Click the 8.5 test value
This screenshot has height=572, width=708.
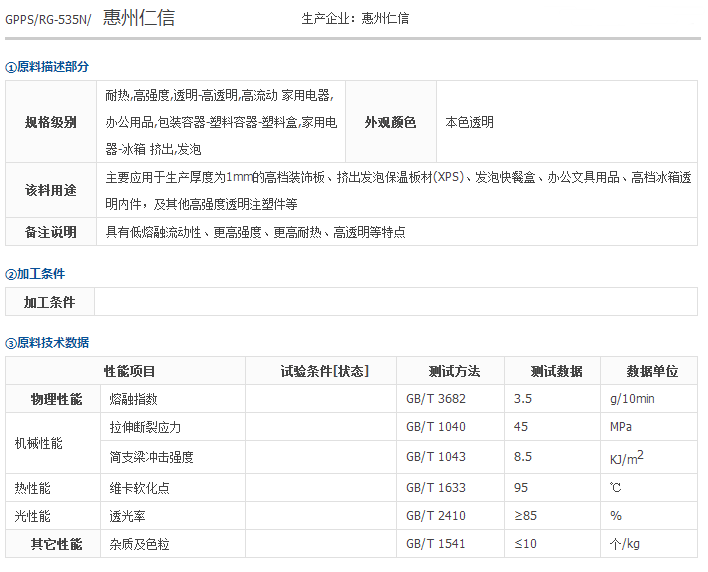(523, 457)
